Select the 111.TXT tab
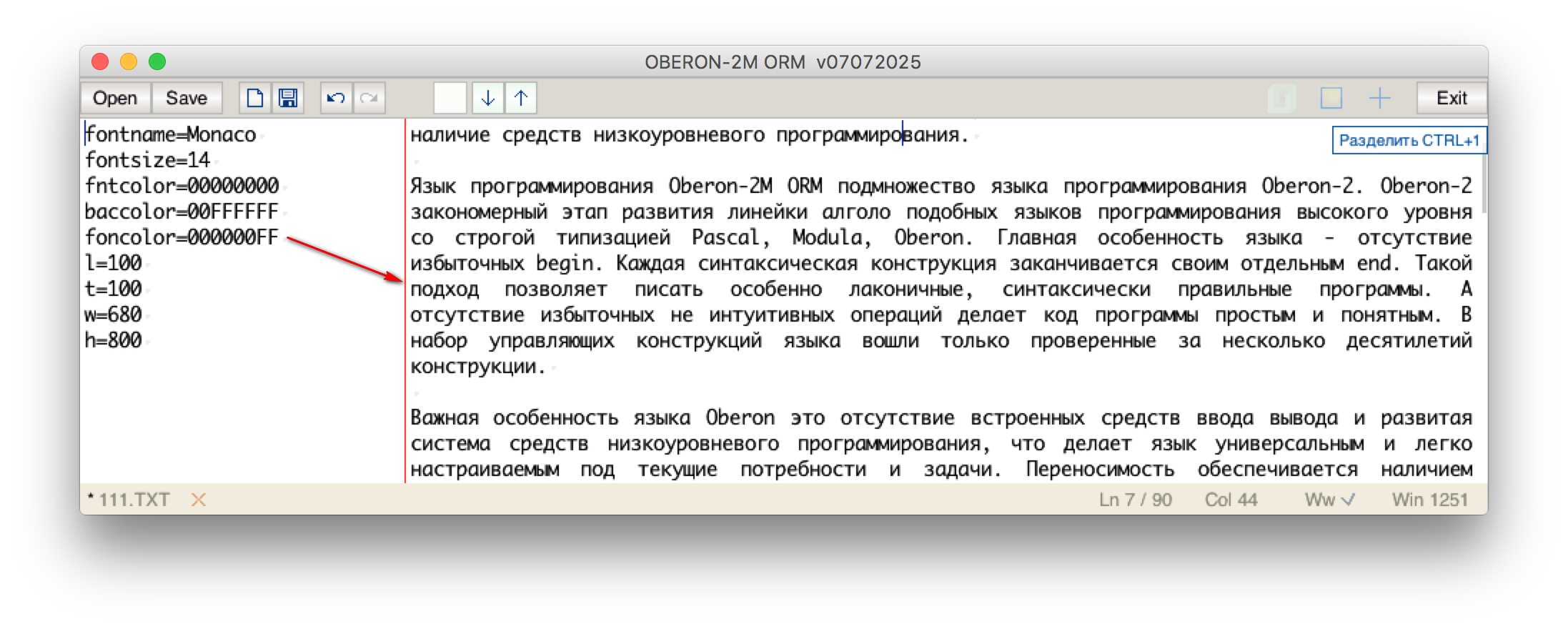Screen dimensions: 1568x629 134,500
